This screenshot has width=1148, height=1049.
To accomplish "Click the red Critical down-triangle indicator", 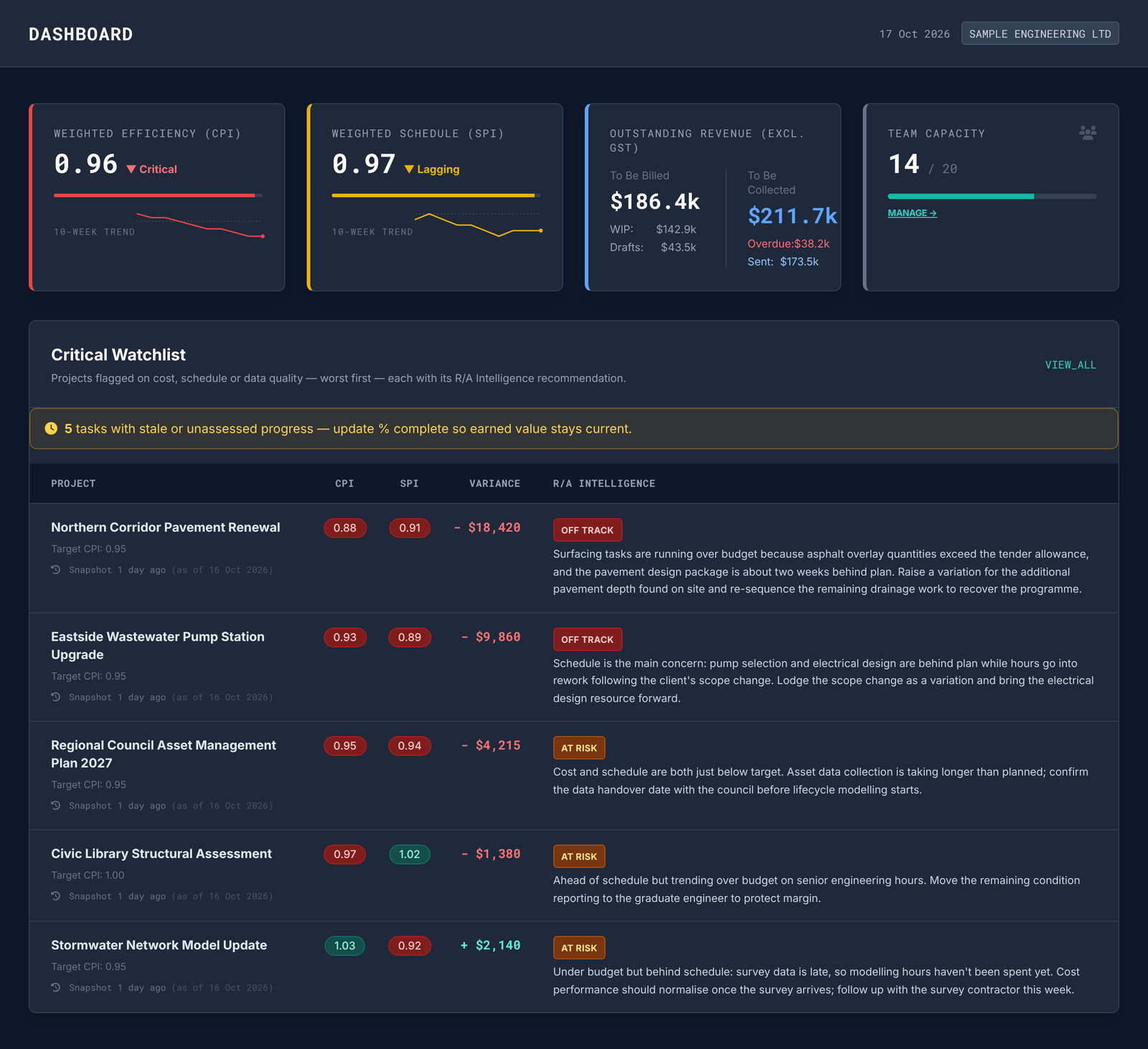I will (x=131, y=169).
